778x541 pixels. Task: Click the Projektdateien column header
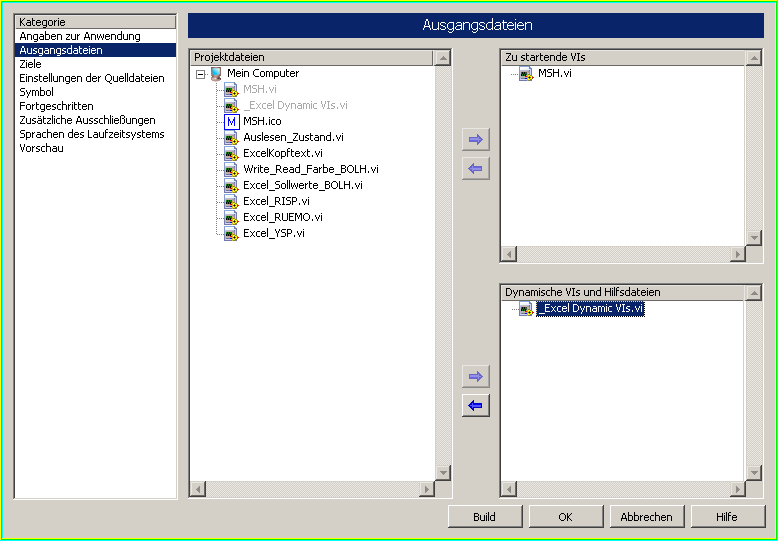click(x=312, y=58)
